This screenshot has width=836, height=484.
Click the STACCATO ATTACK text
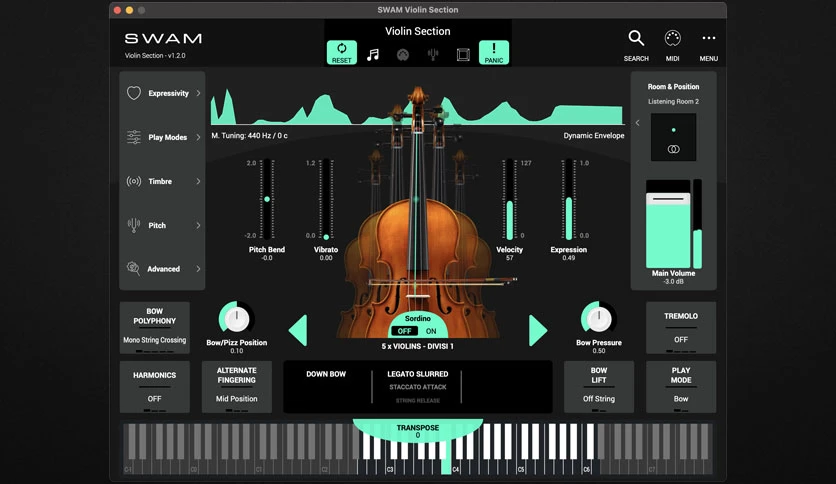(x=417, y=388)
